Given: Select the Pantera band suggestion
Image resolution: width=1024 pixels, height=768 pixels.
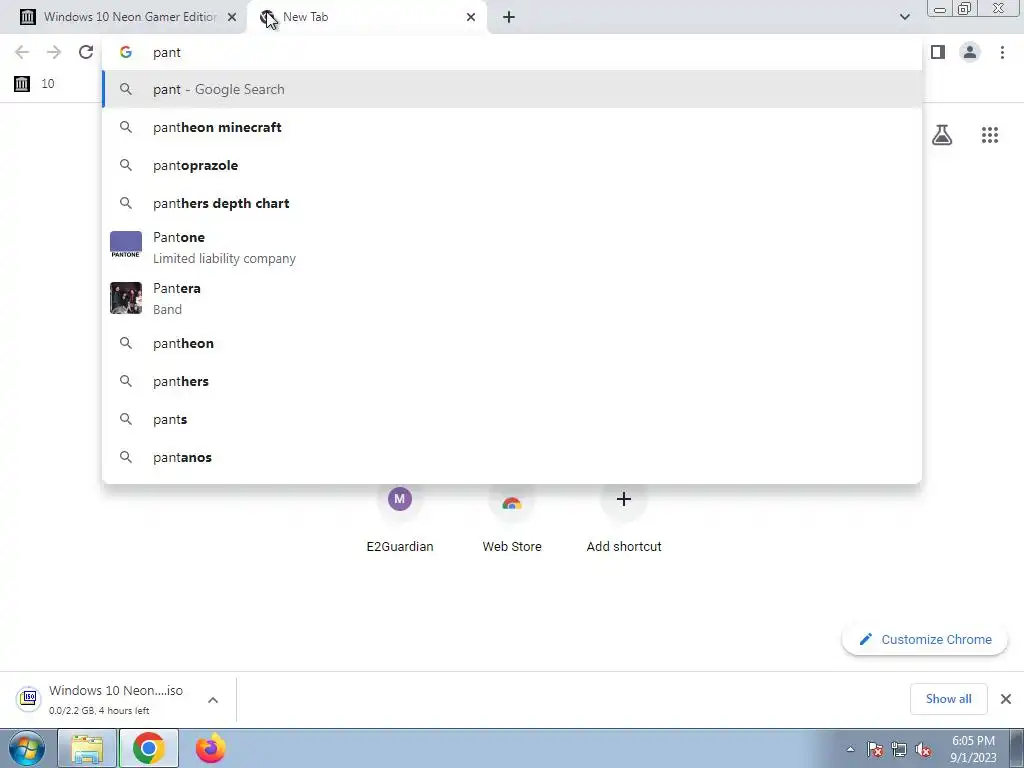Looking at the screenshot, I should tap(512, 298).
